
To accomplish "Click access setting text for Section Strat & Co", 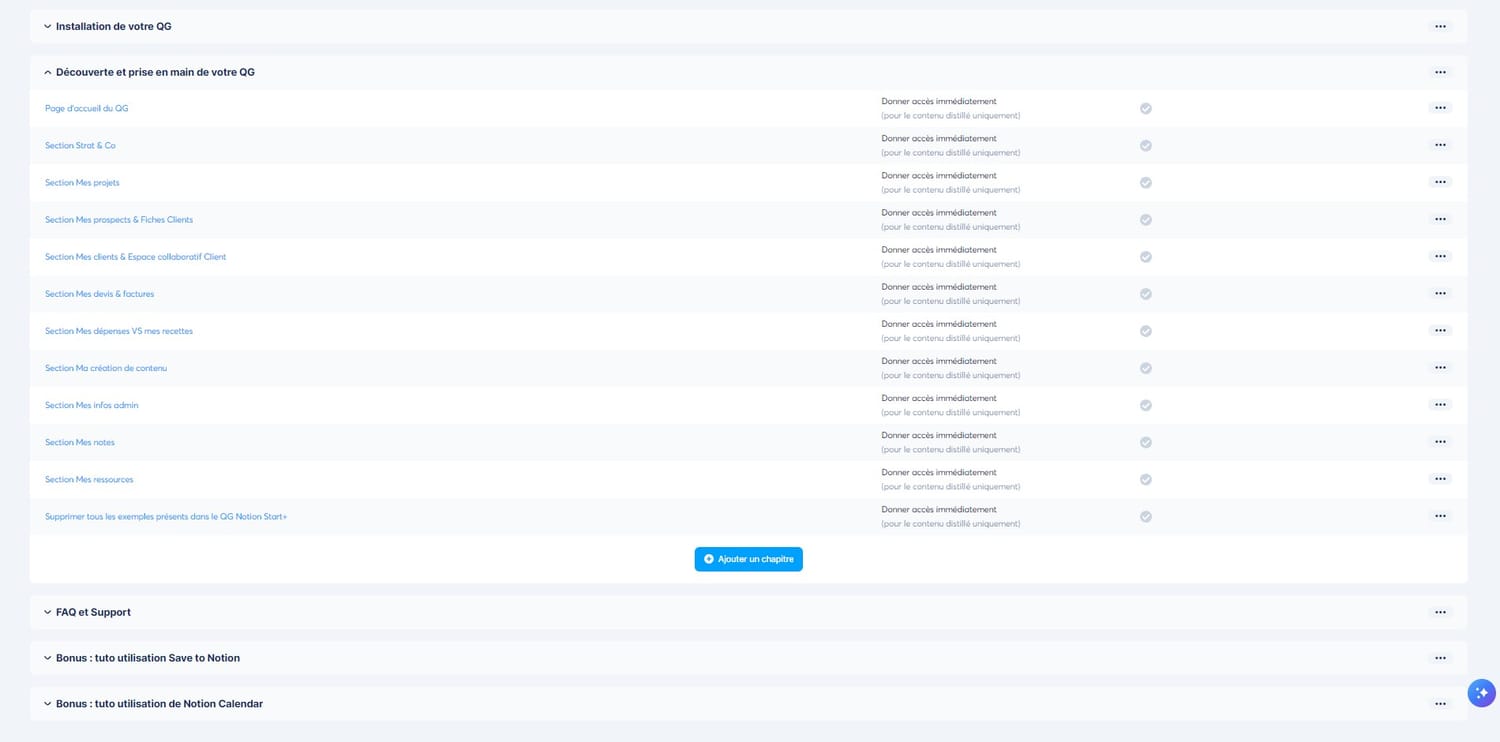I will click(x=951, y=145).
